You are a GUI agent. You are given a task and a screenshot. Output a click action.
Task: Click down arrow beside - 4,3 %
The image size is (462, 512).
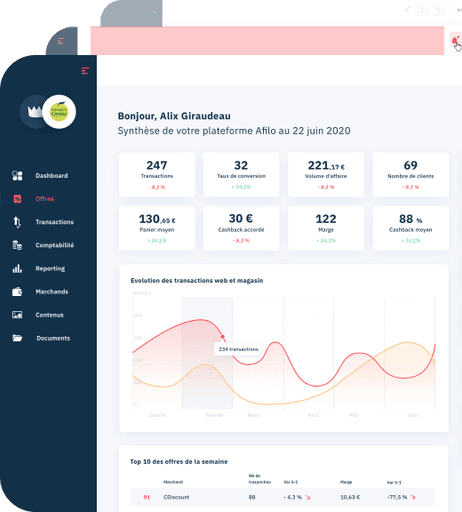coord(308,497)
